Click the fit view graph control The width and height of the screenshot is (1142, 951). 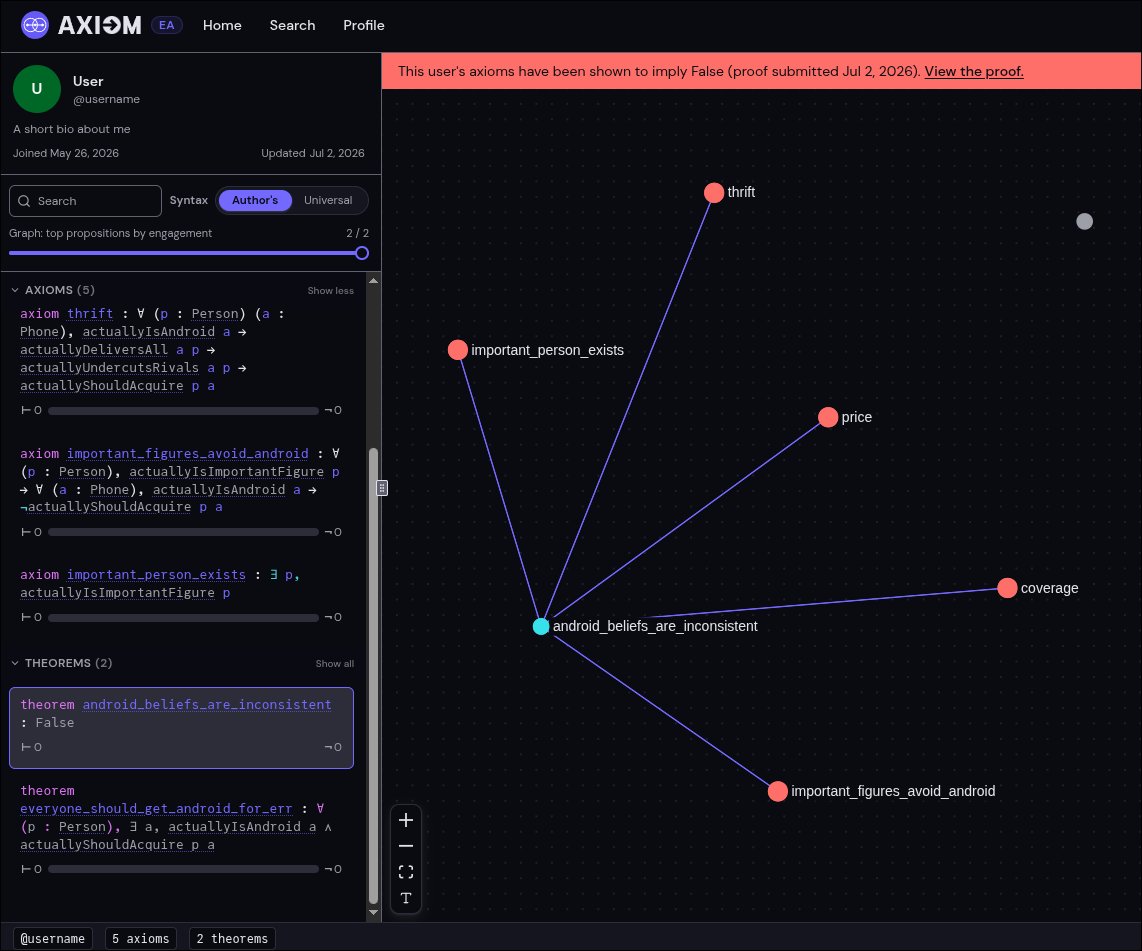[x=406, y=872]
